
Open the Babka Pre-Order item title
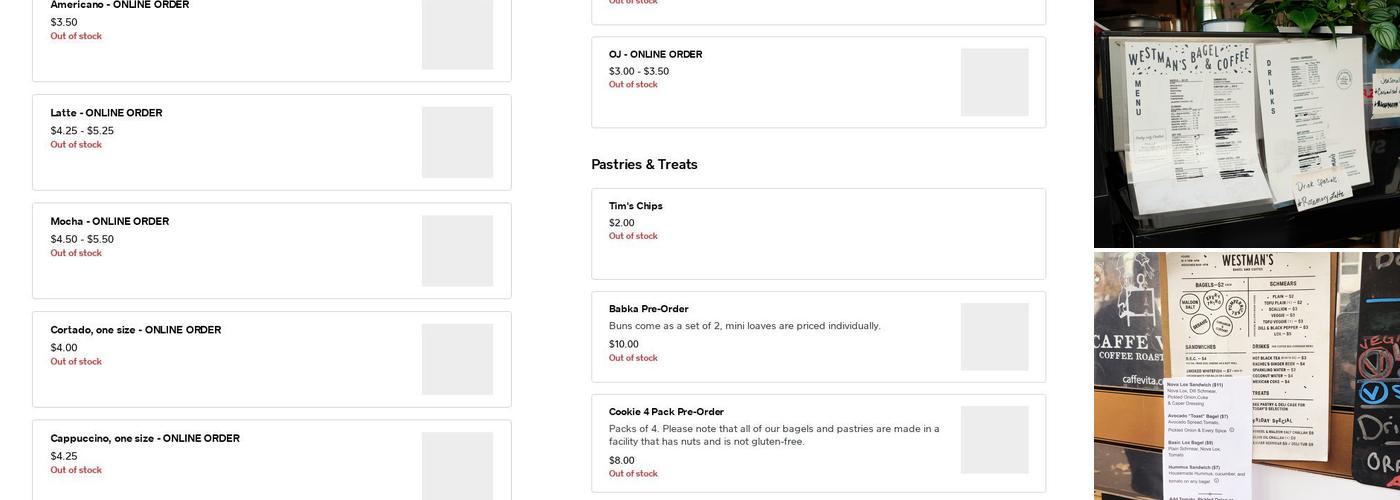click(x=648, y=309)
